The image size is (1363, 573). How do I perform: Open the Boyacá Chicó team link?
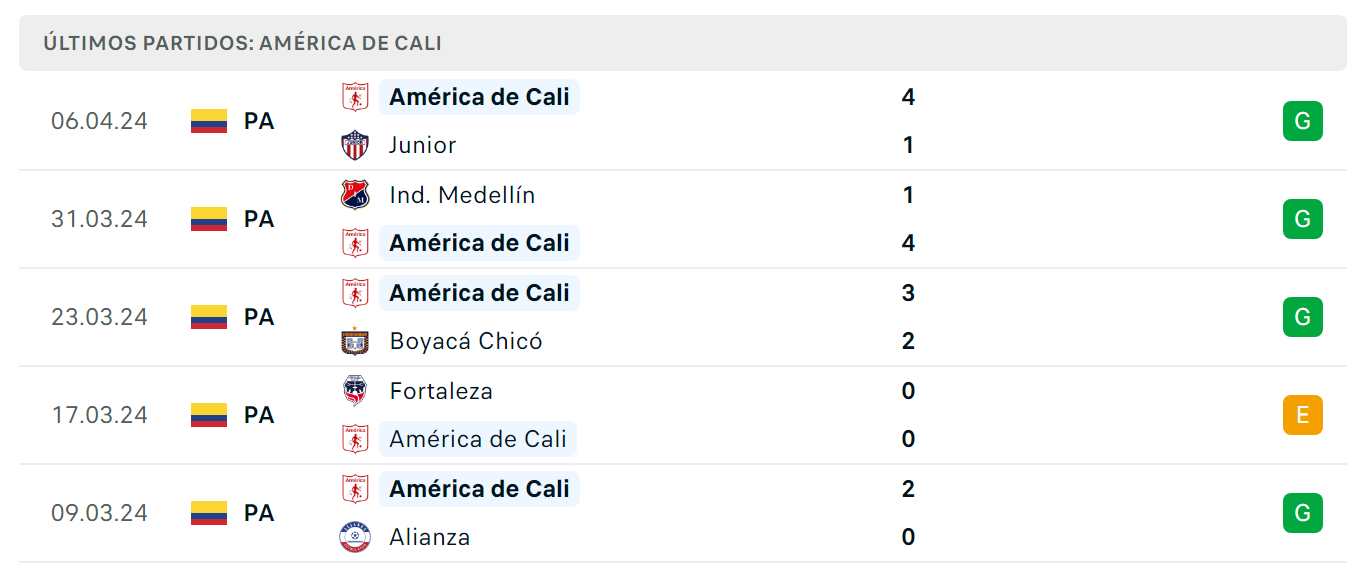[466, 341]
